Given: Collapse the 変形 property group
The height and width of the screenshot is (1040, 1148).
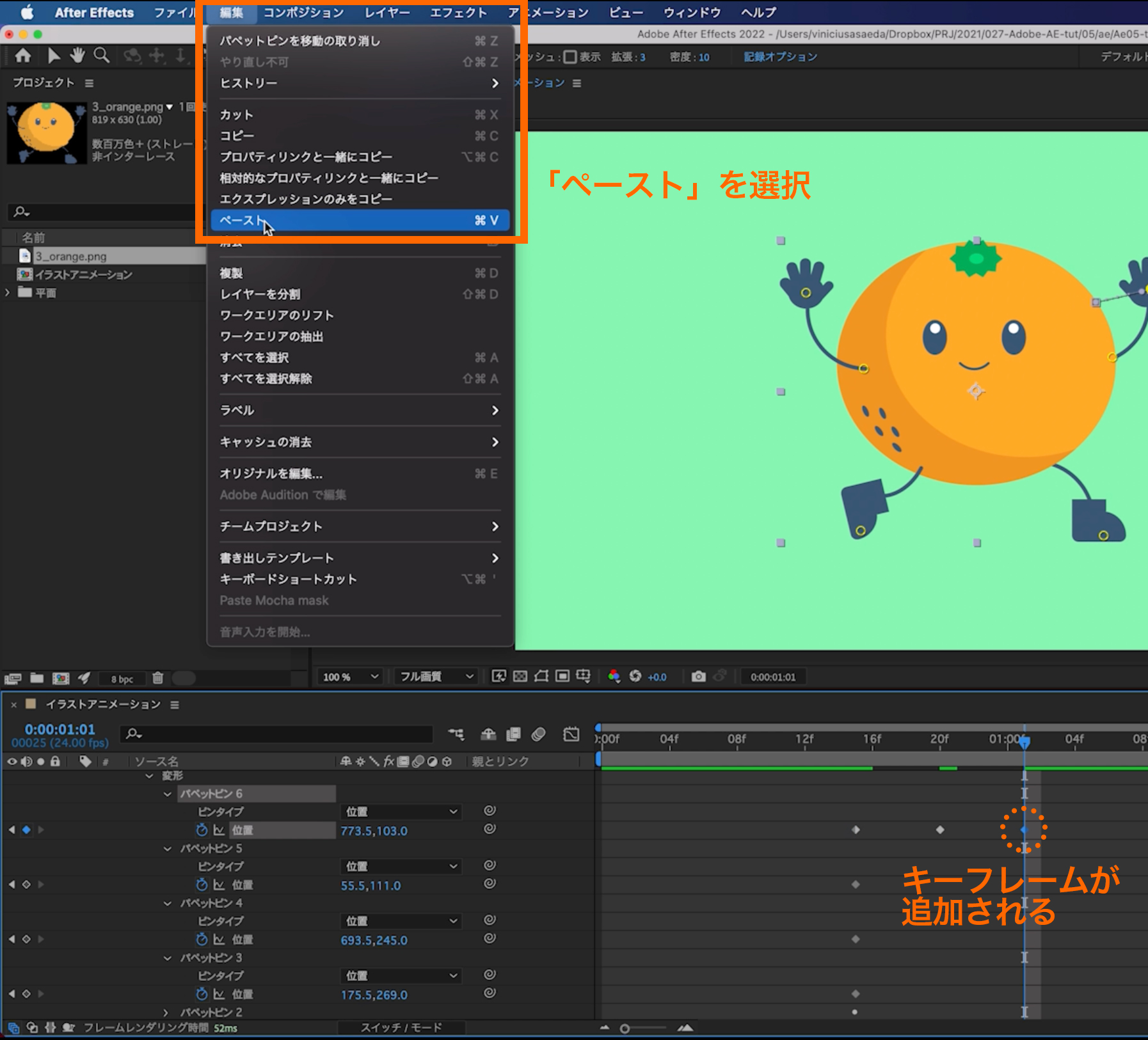Looking at the screenshot, I should tap(149, 776).
